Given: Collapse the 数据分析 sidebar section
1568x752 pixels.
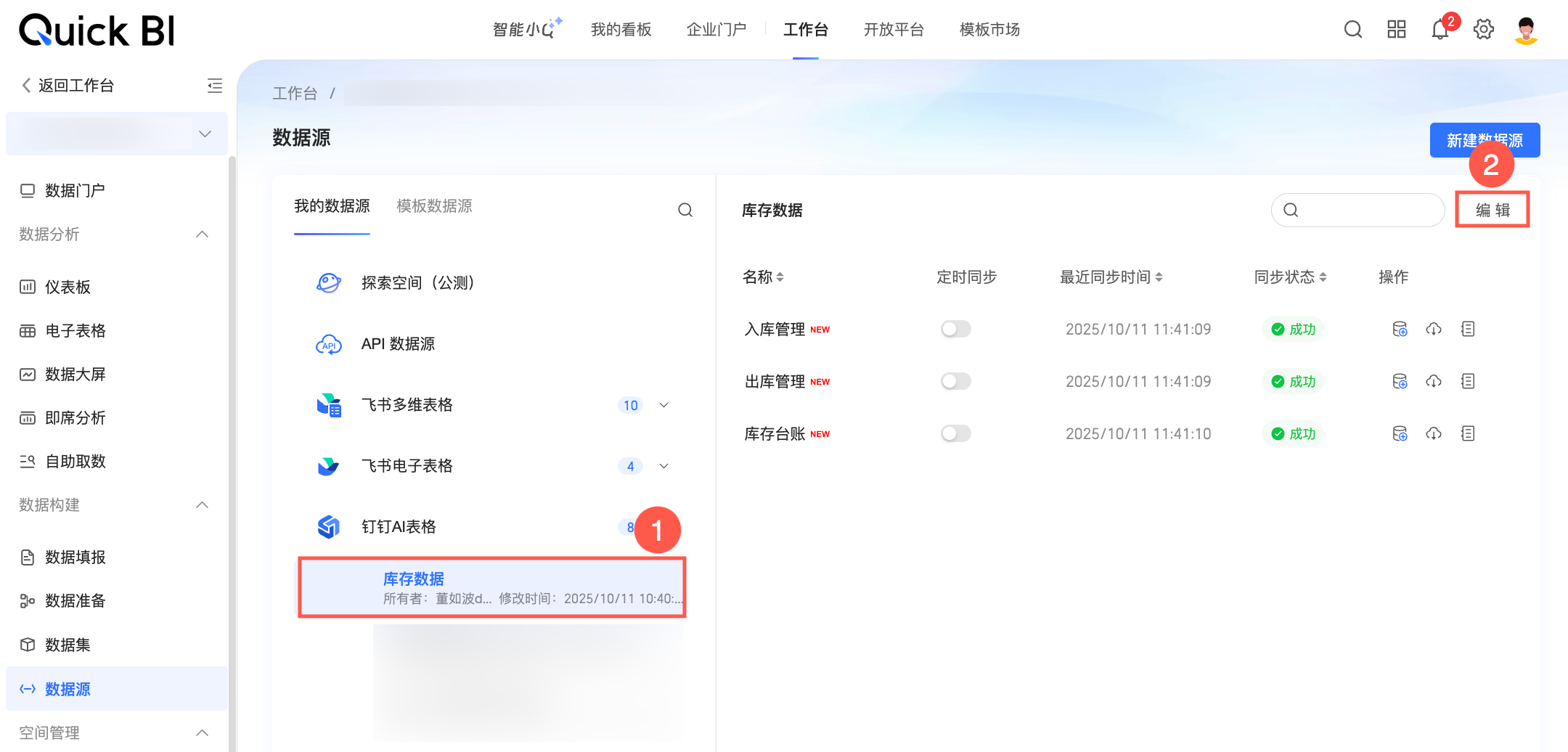Looking at the screenshot, I should [203, 234].
